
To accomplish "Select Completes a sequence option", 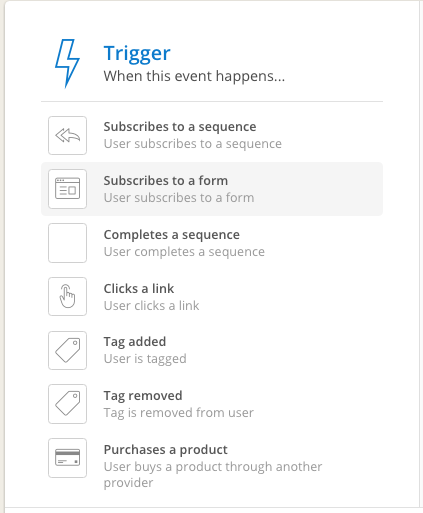I will pyautogui.click(x=212, y=243).
